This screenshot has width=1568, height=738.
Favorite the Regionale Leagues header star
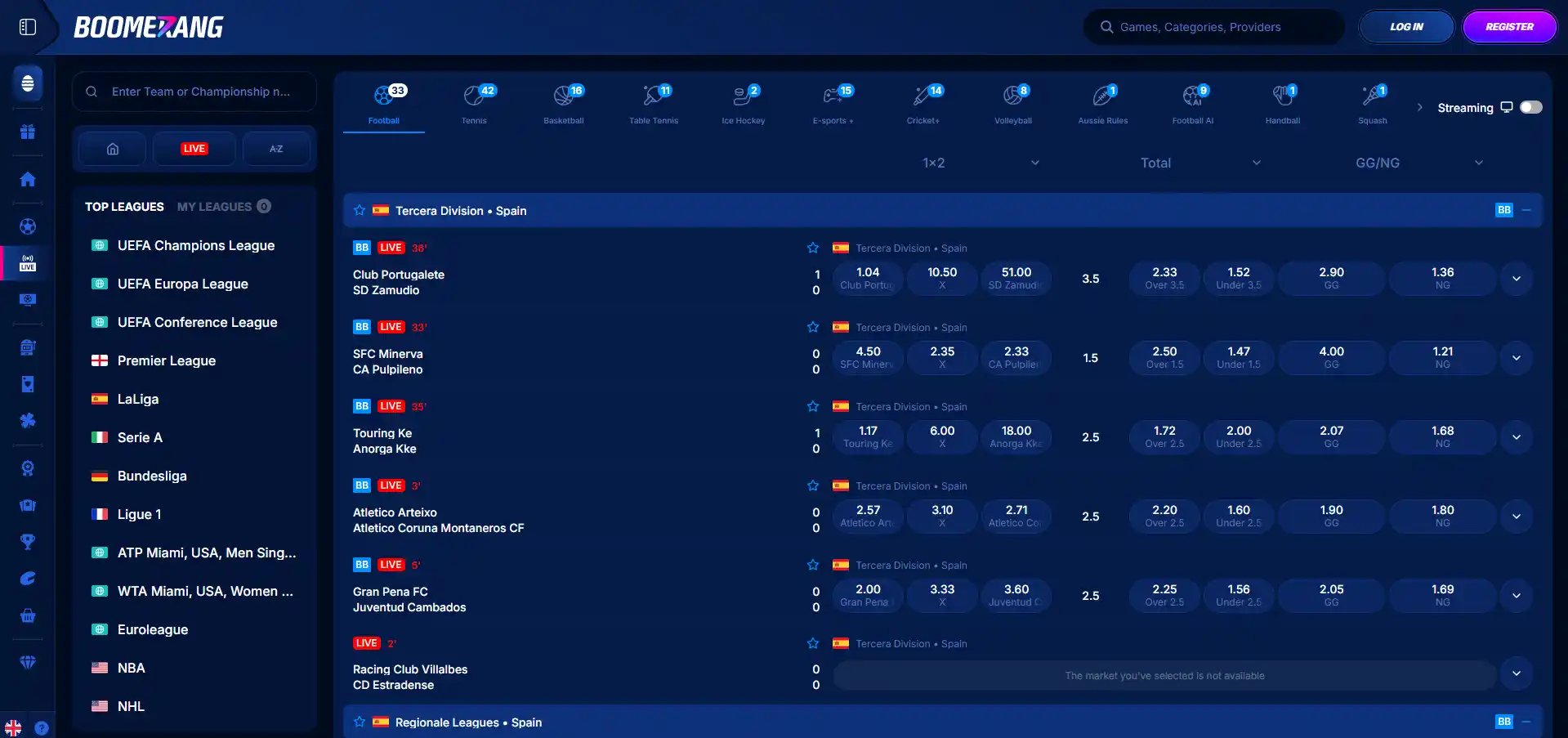coord(360,722)
